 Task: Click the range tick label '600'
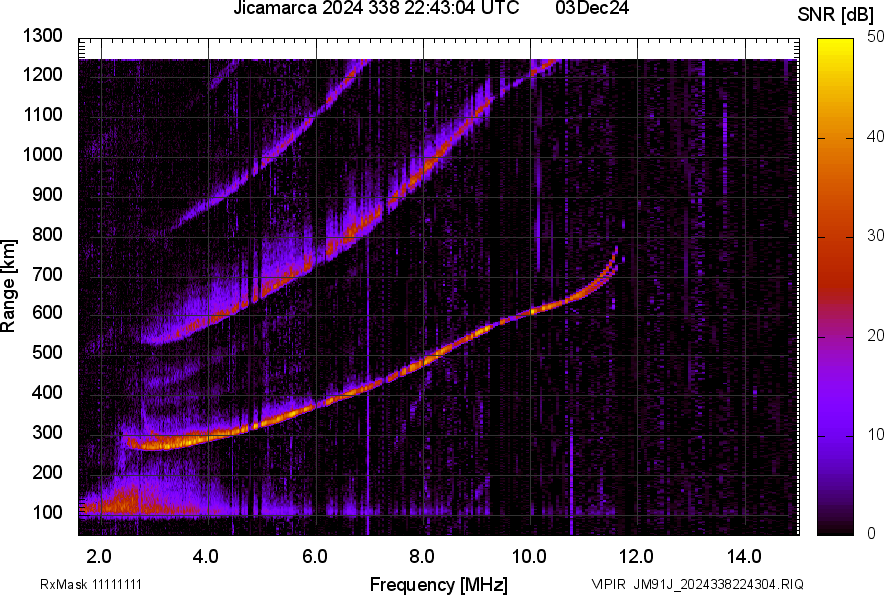click(x=47, y=312)
